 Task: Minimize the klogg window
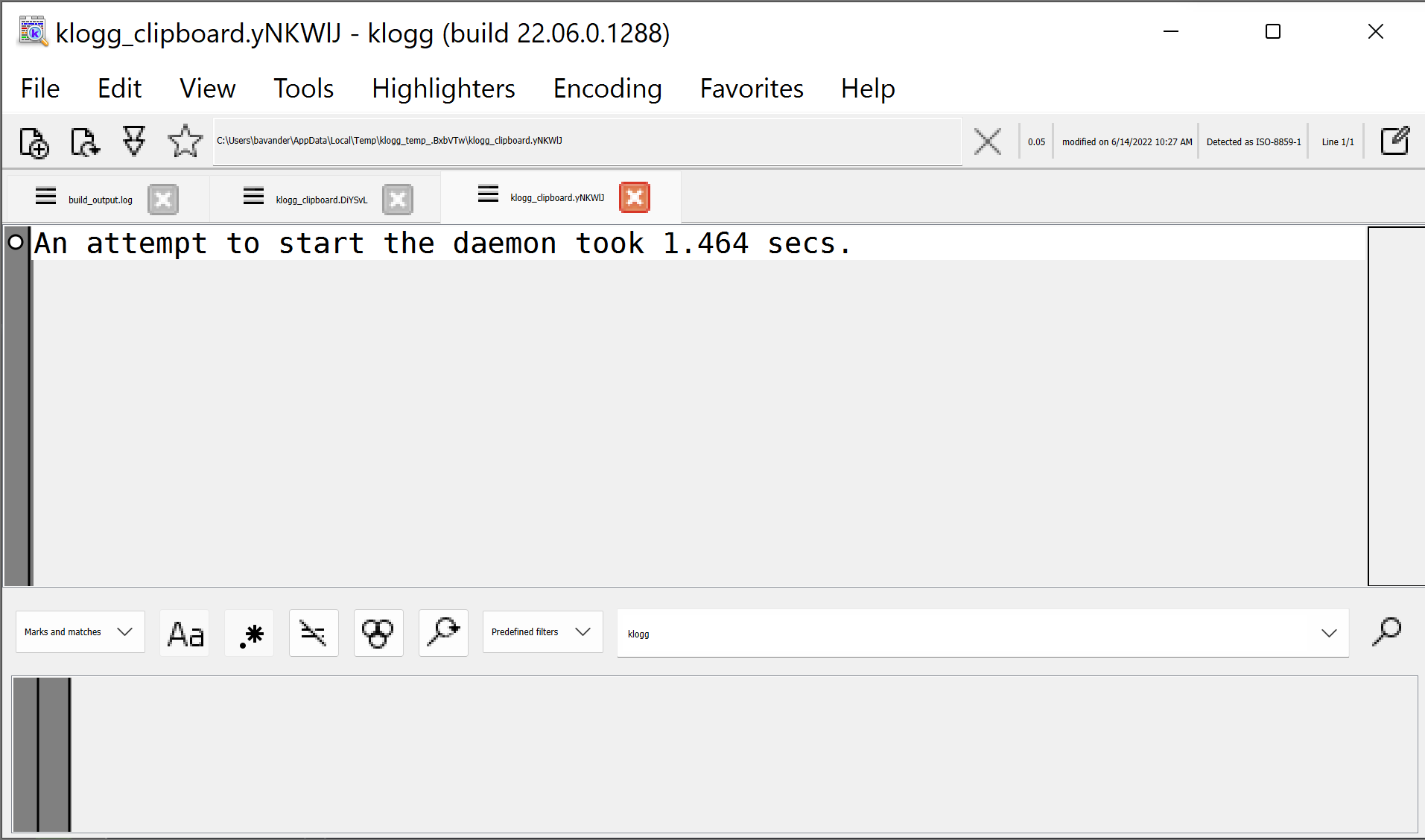pyautogui.click(x=1171, y=32)
